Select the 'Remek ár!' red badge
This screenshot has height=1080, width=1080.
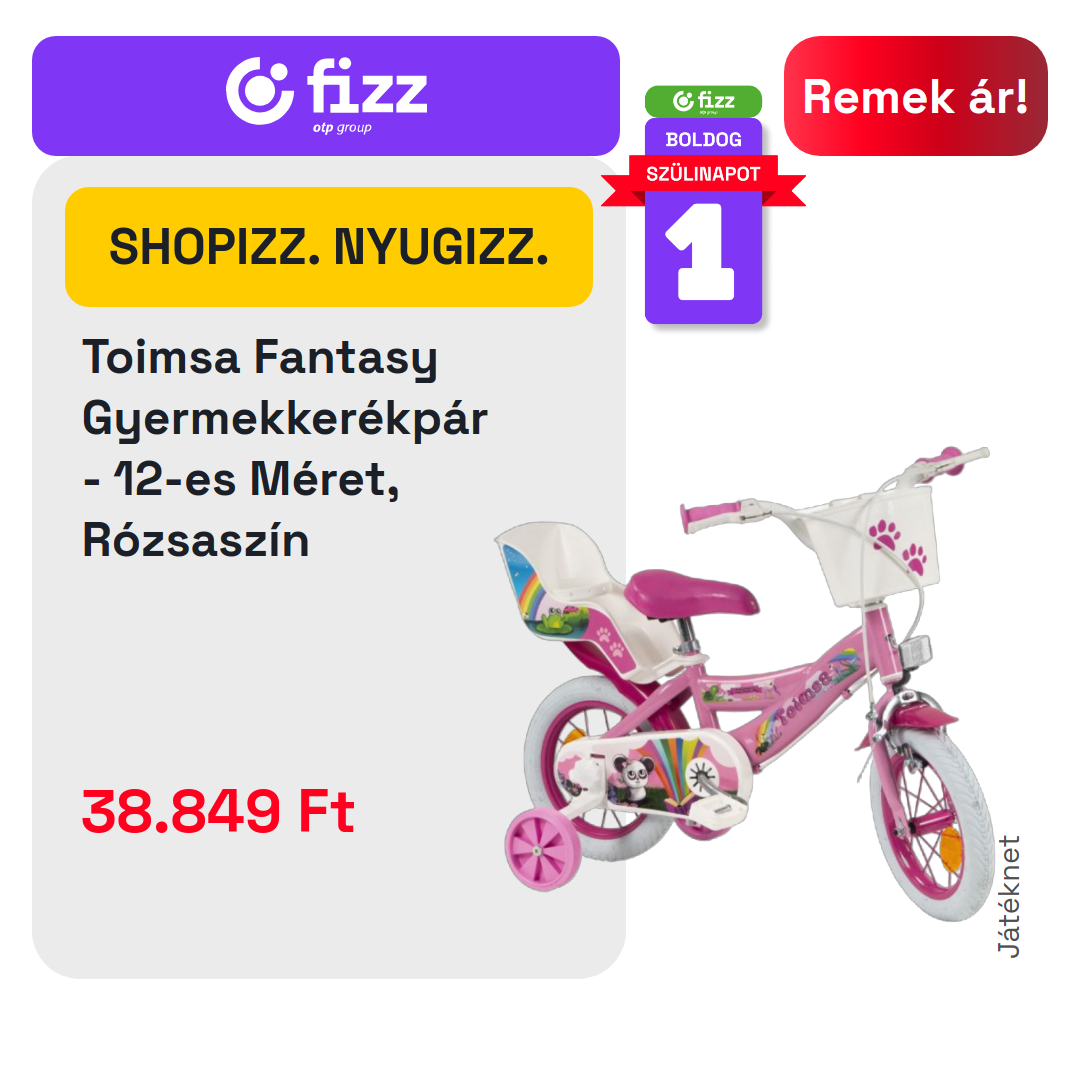tap(915, 96)
